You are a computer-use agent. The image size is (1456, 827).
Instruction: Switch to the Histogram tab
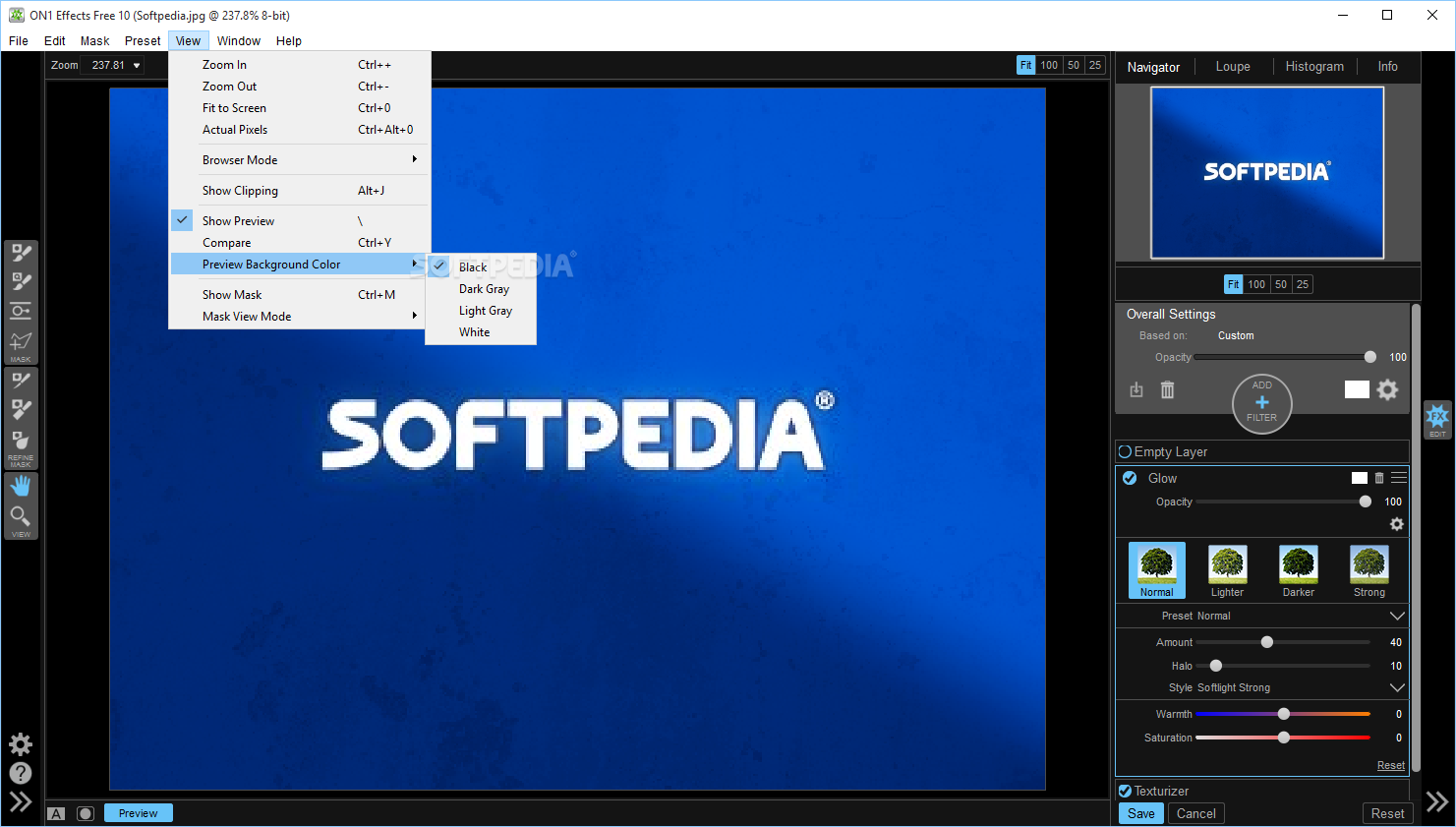coord(1314,67)
